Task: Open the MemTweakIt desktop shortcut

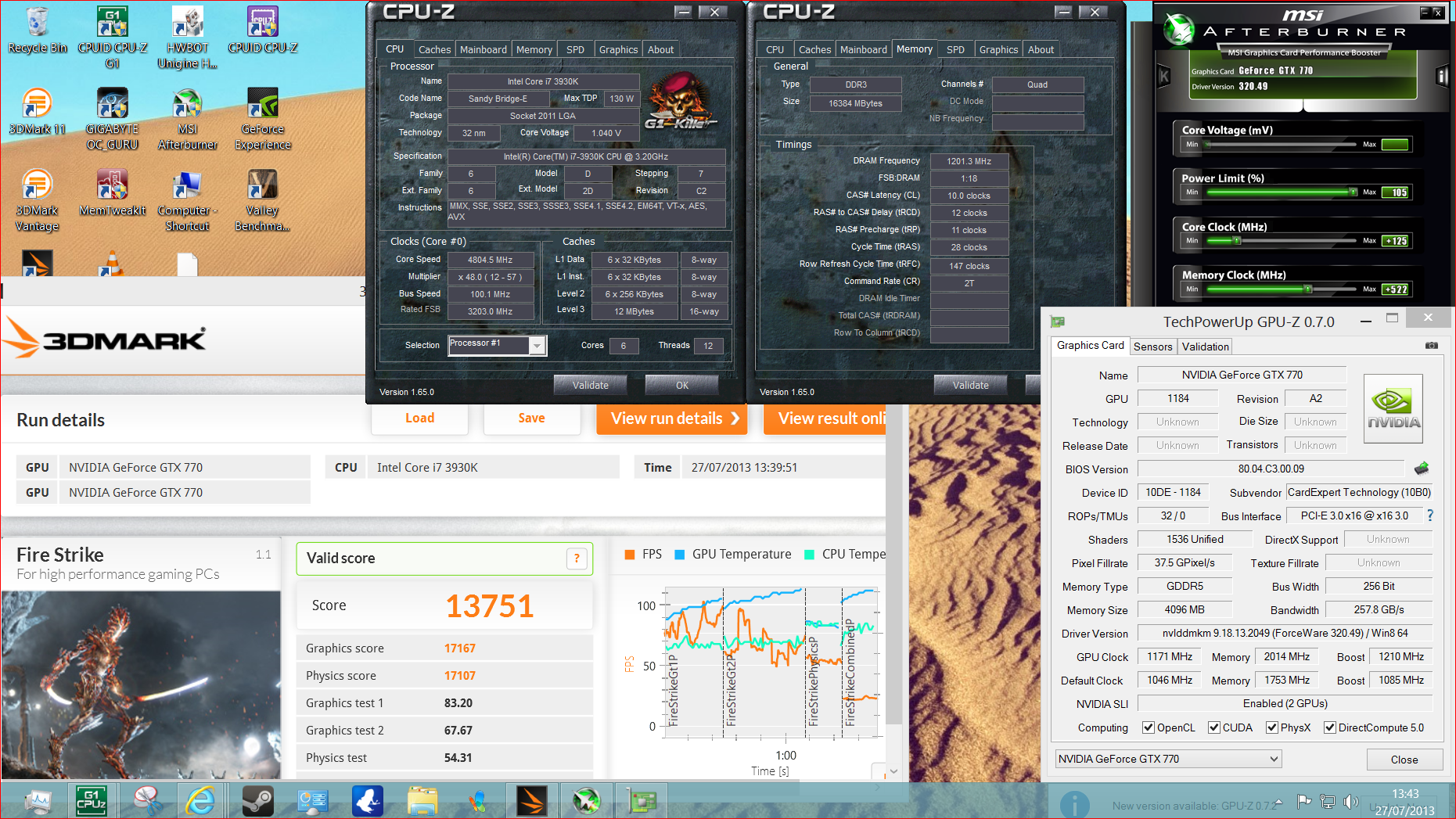Action: 112,193
